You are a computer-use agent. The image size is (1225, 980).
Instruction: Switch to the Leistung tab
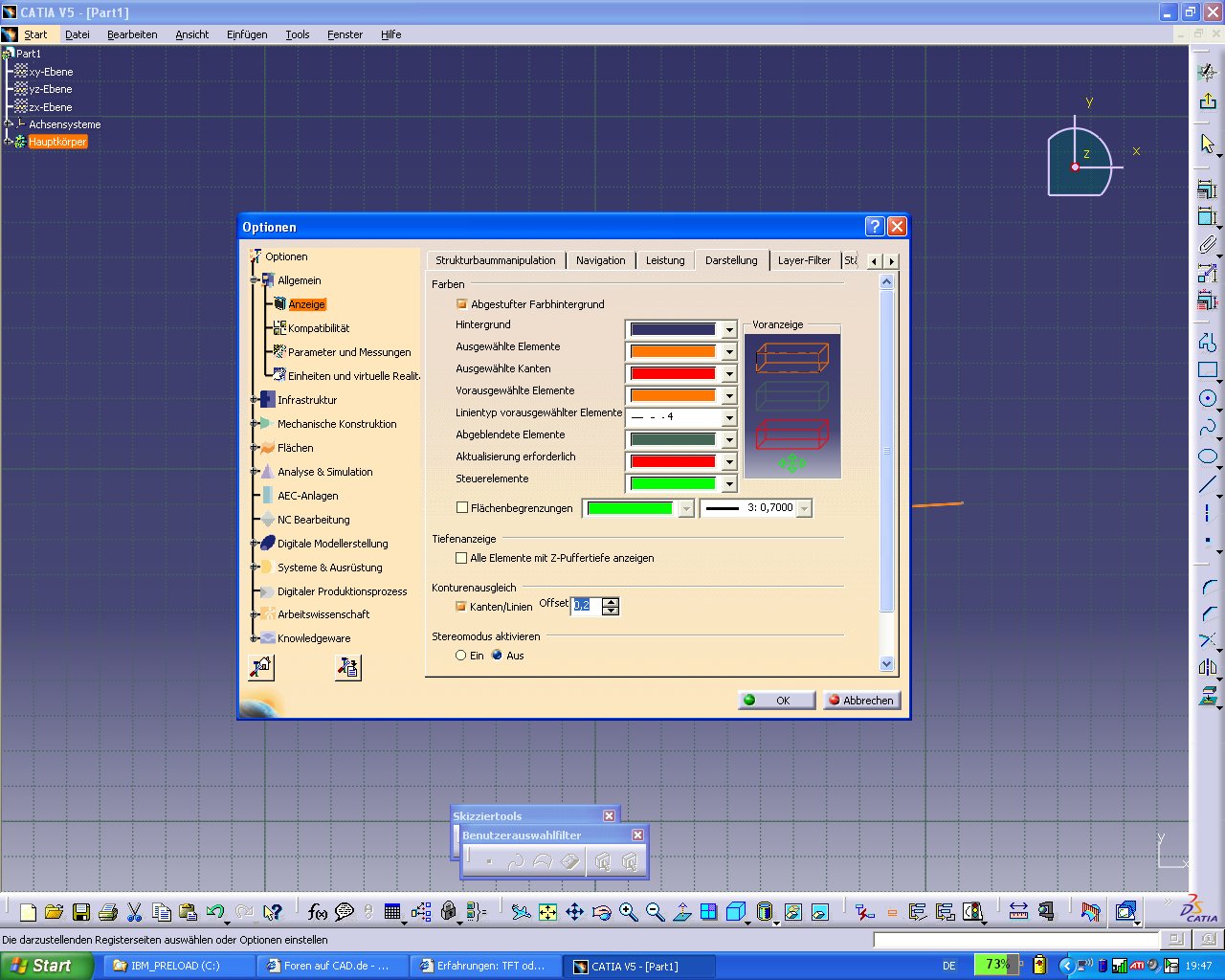point(665,260)
